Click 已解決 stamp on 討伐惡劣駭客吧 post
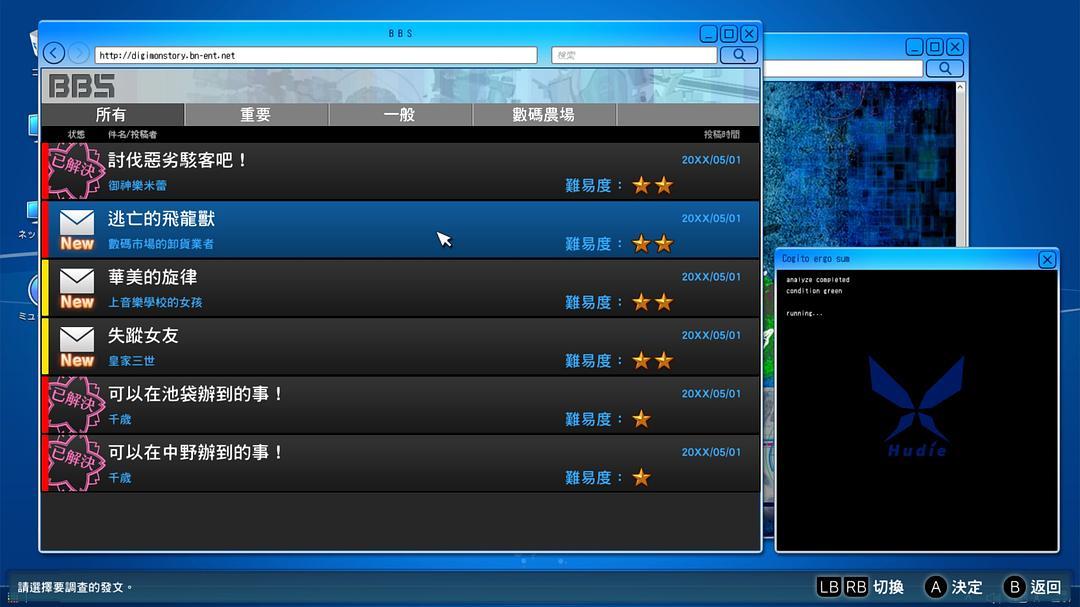Screen dimensions: 1080x607 (x=77, y=171)
